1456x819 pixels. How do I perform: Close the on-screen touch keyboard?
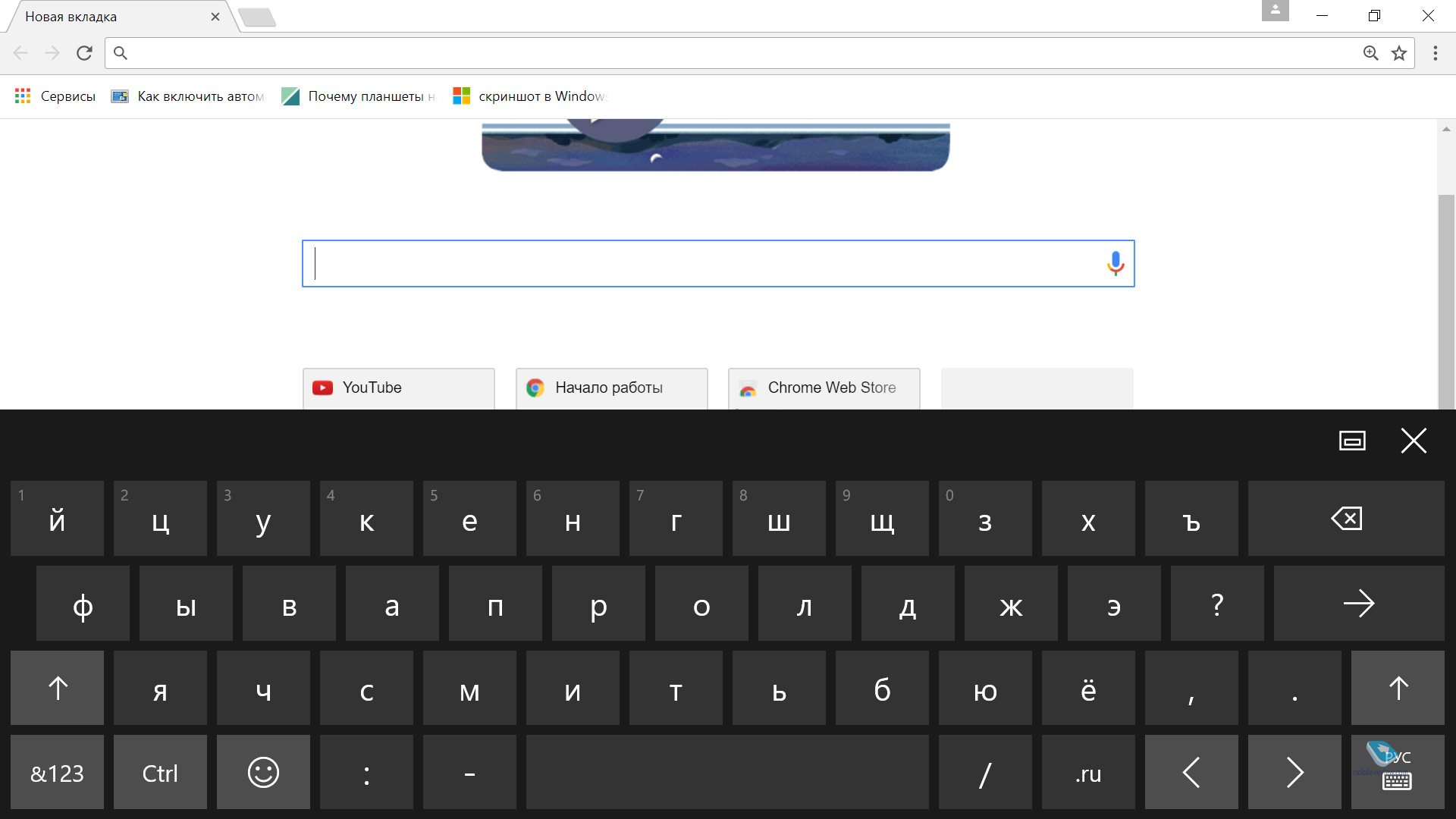(x=1414, y=441)
